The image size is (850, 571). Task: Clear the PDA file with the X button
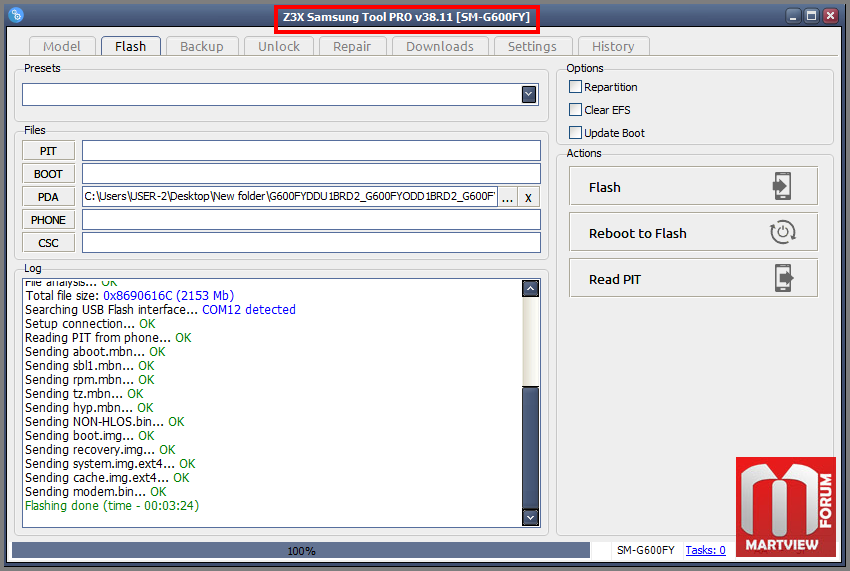528,197
